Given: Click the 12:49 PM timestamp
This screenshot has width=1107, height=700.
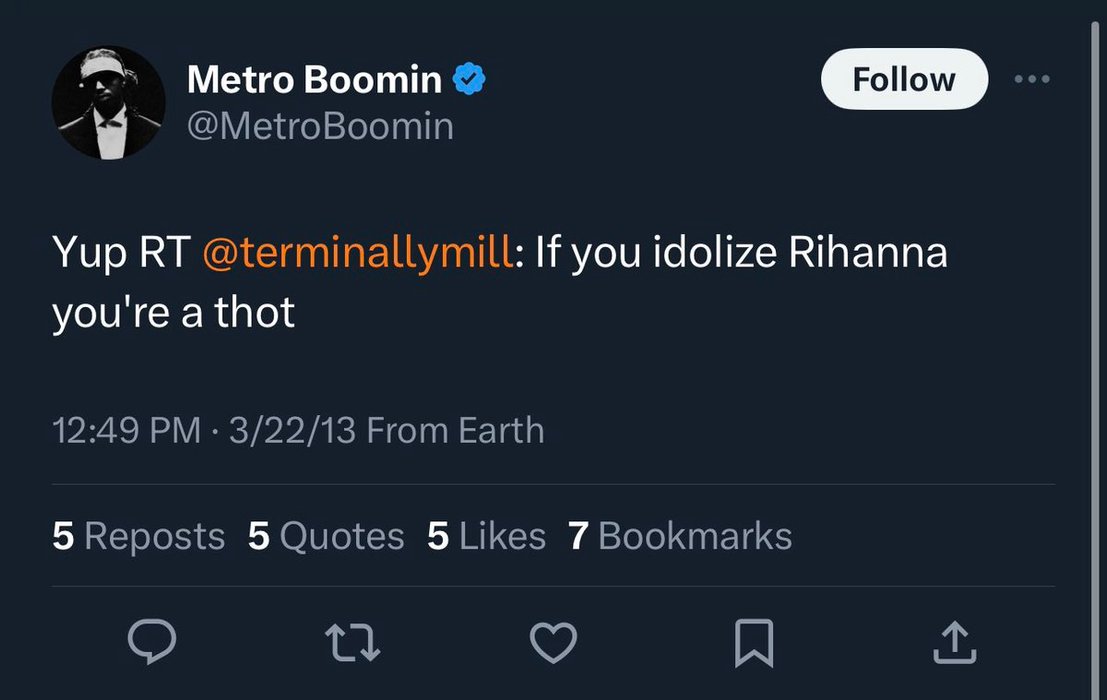Looking at the screenshot, I should [127, 430].
